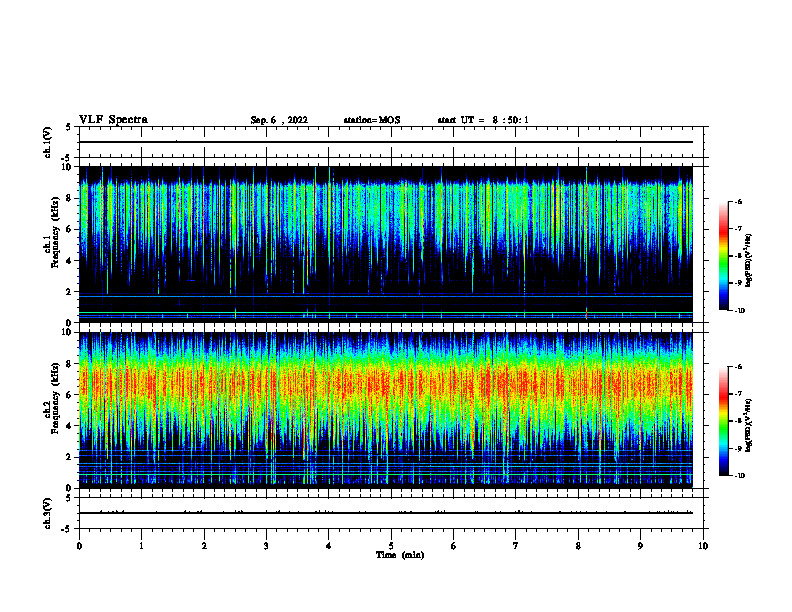This screenshot has width=792, height=612.
Task: Click time axis tick label "1"
Action: (142, 546)
